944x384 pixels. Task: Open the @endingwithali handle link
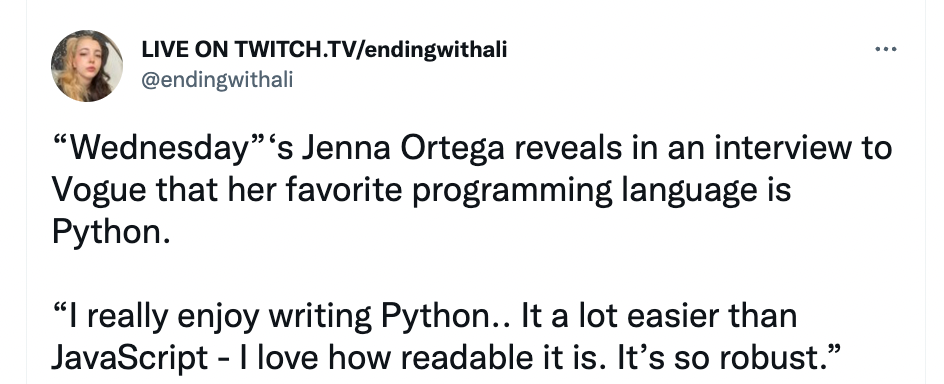217,79
